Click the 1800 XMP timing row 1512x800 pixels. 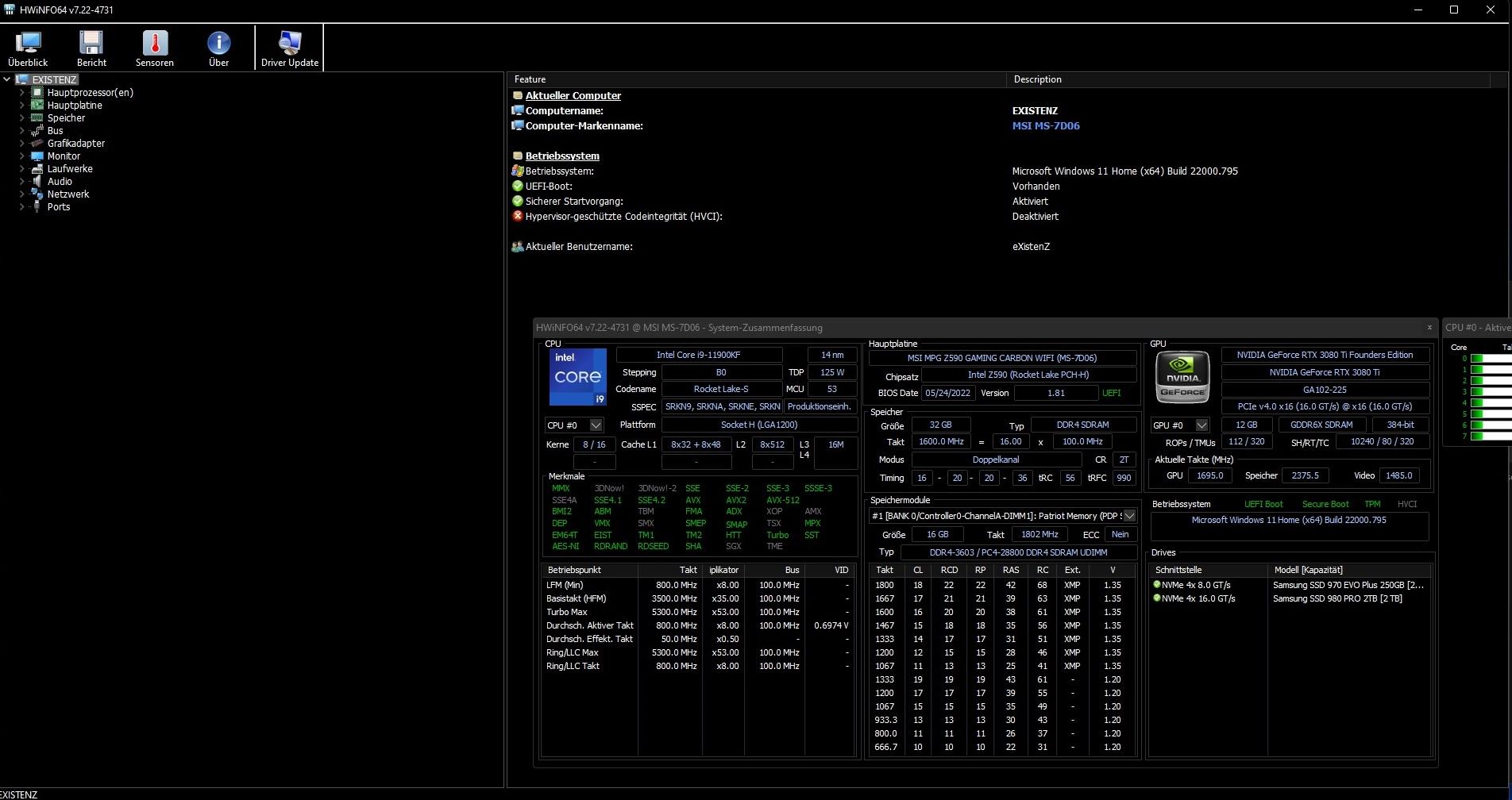point(1002,586)
